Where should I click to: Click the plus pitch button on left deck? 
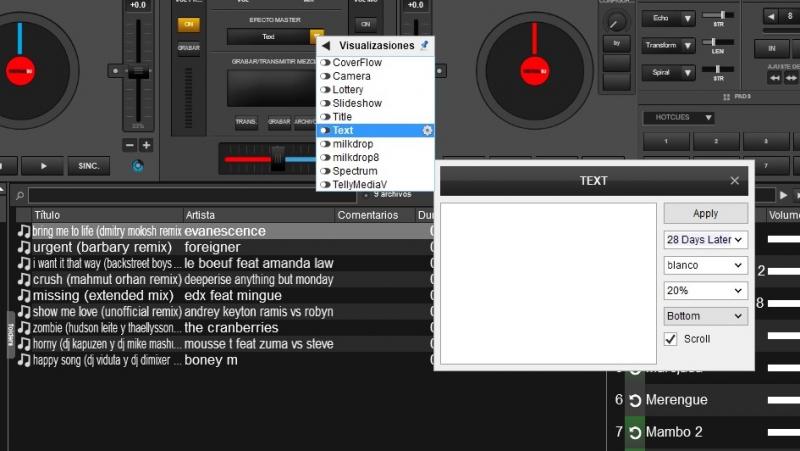pos(146,145)
